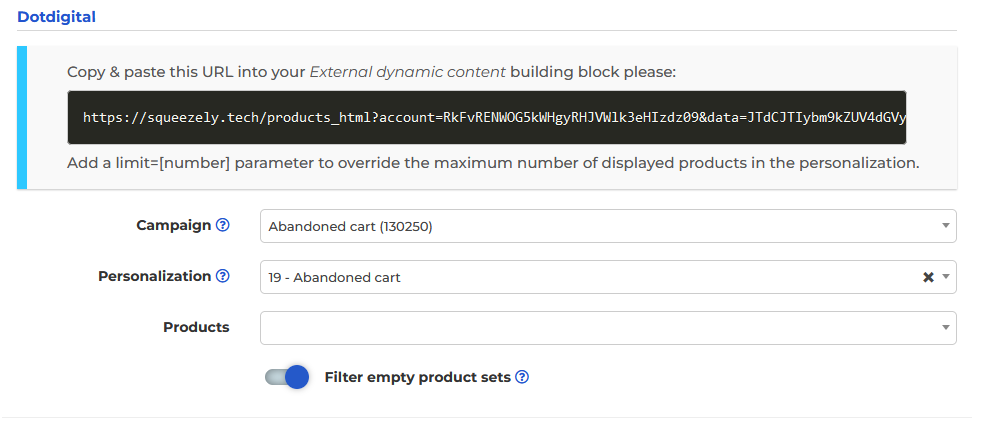Viewport: 985px width, 433px height.
Task: Click the Copy & paste this URL instruction
Action: 371,72
